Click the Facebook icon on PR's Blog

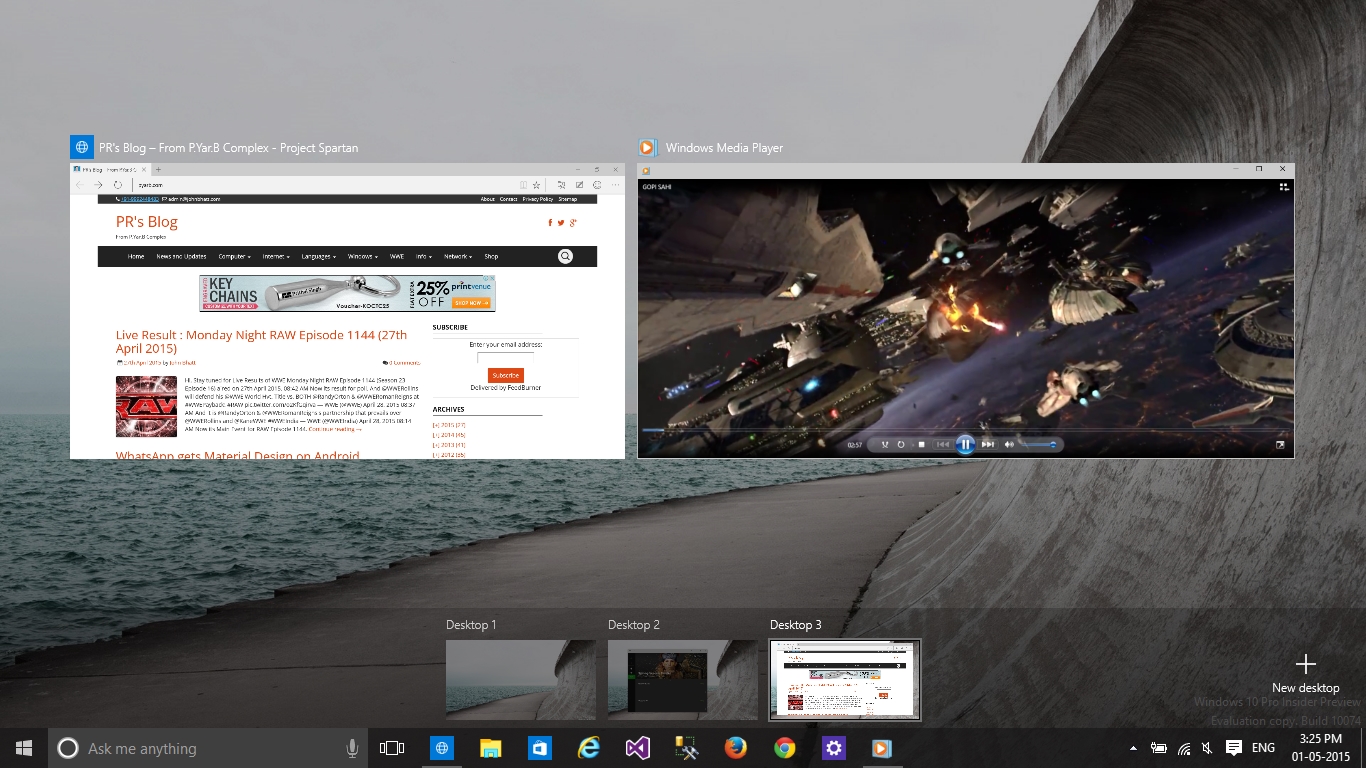(550, 223)
